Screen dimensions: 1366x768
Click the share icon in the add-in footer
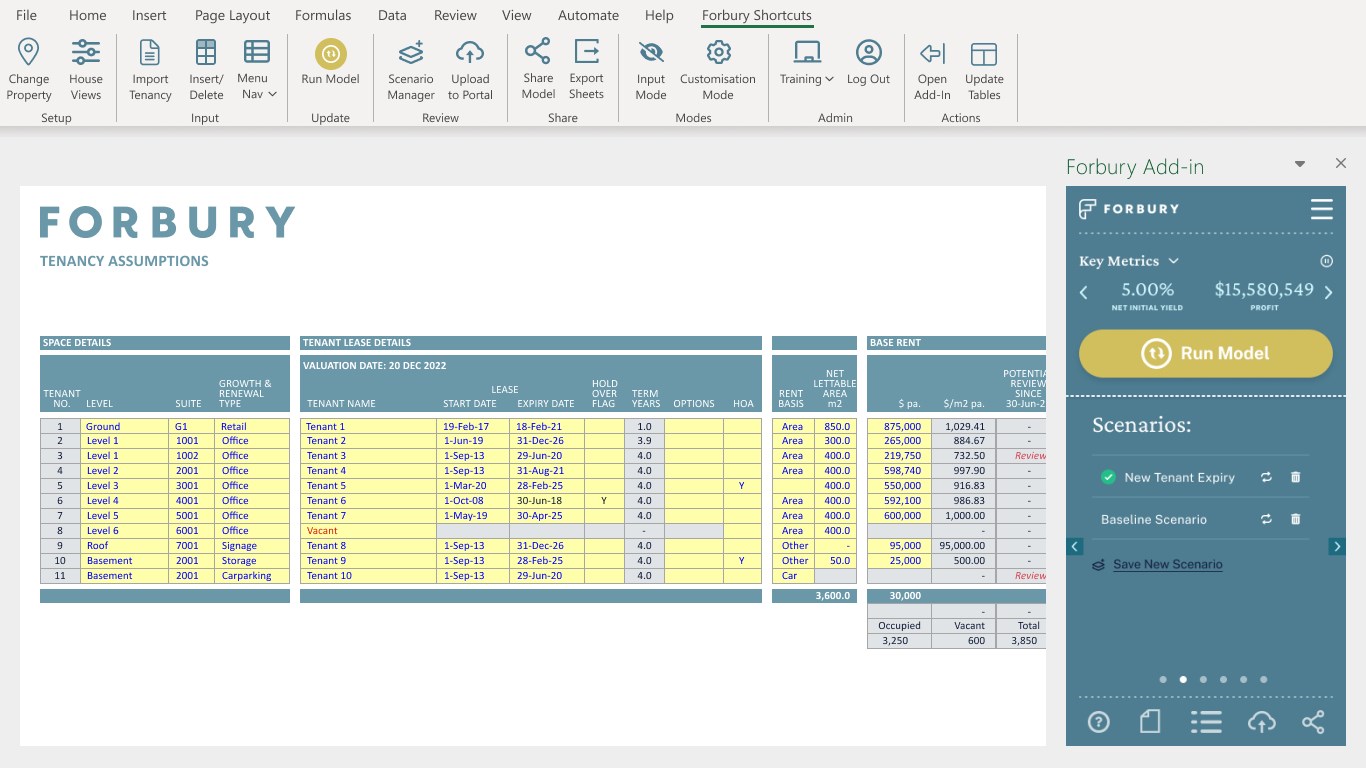pos(1314,722)
